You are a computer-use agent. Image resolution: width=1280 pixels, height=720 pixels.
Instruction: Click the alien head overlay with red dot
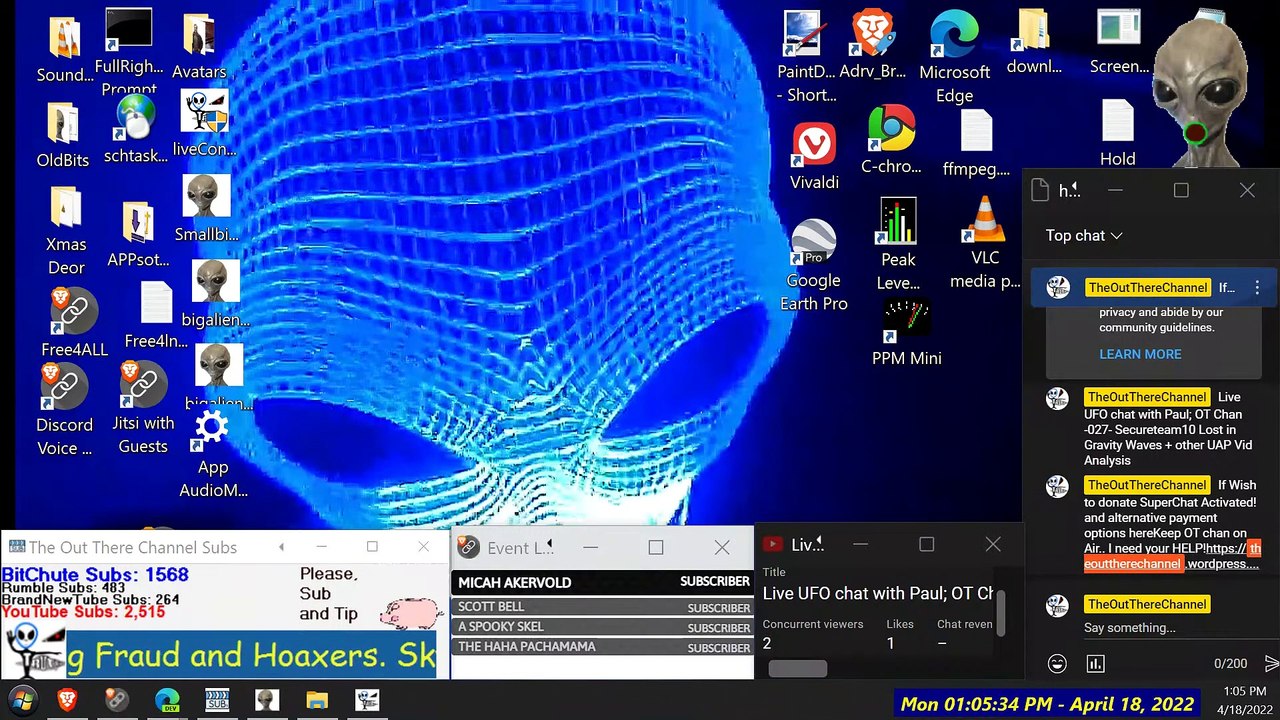pyautogui.click(x=1198, y=90)
